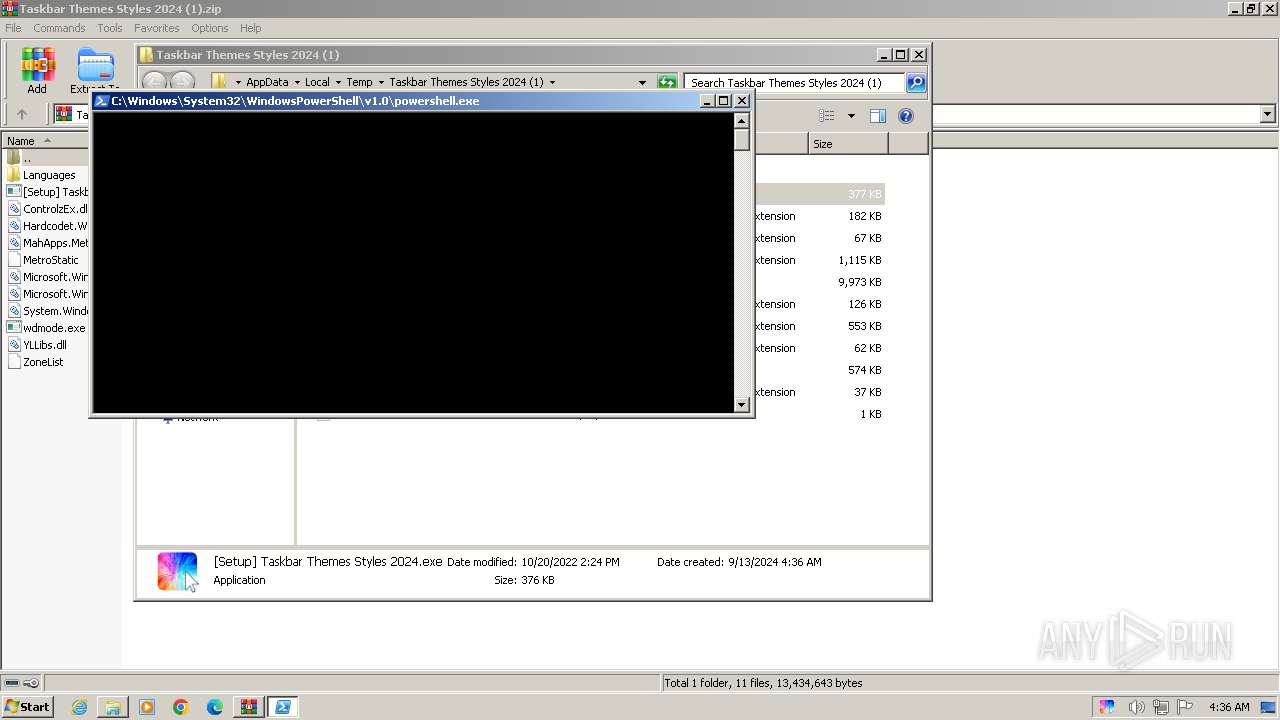Expand the Local breadcrumb dropdown arrow
1280x720 pixels.
pyautogui.click(x=338, y=83)
